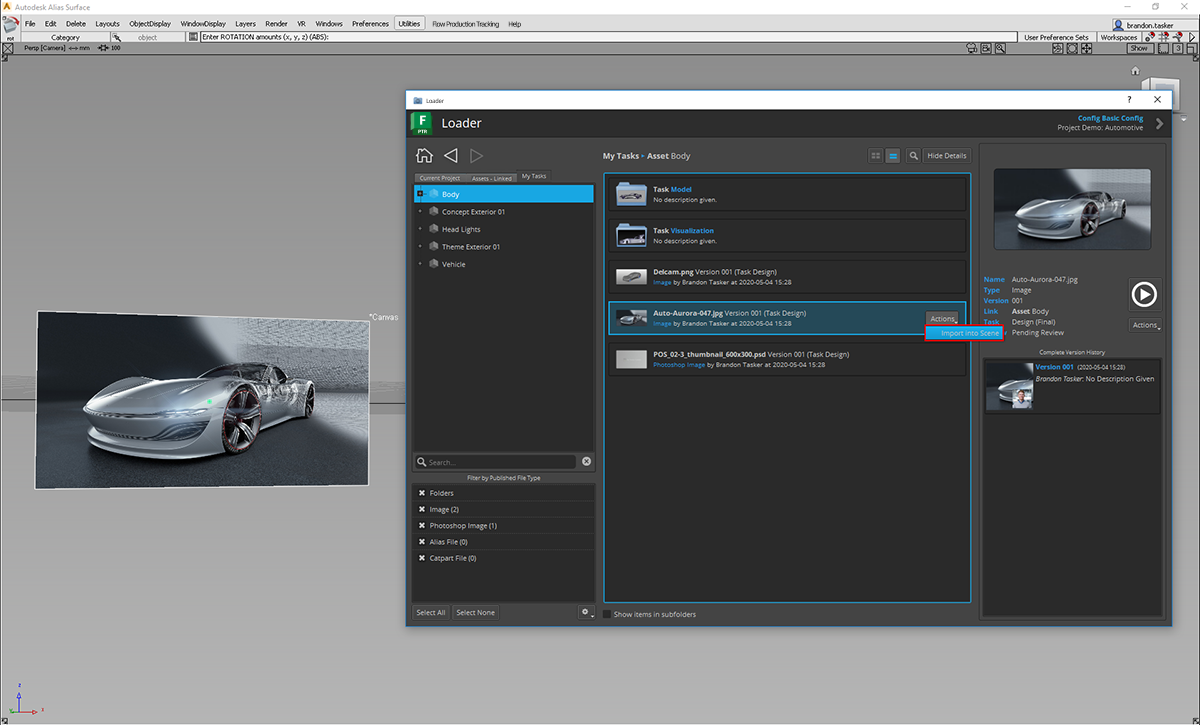This screenshot has height=725, width=1200.
Task: Click the Select None filter button
Action: tap(475, 612)
